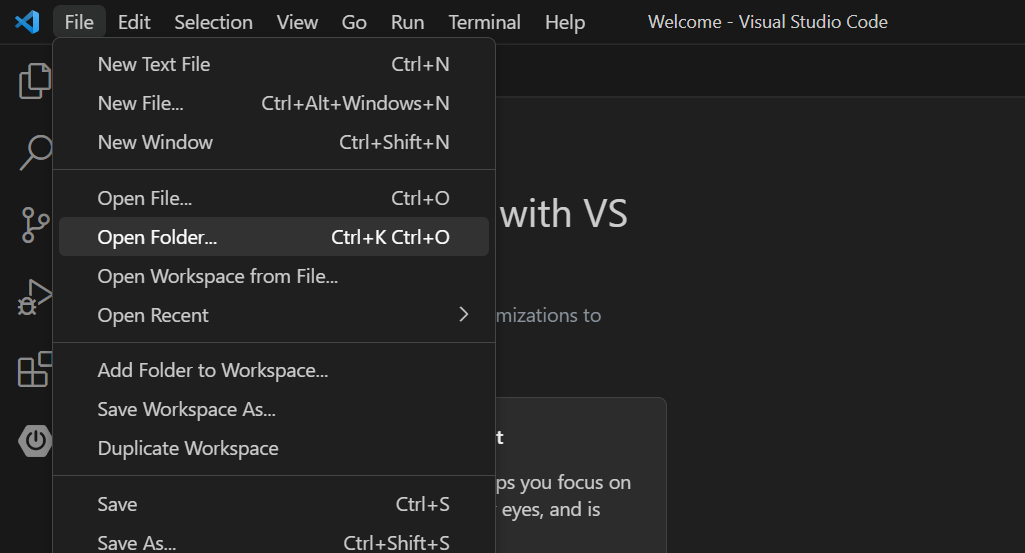Screen dimensions: 1025x553
Task: Choose Open Folder... menu entry
Action: (x=274, y=237)
